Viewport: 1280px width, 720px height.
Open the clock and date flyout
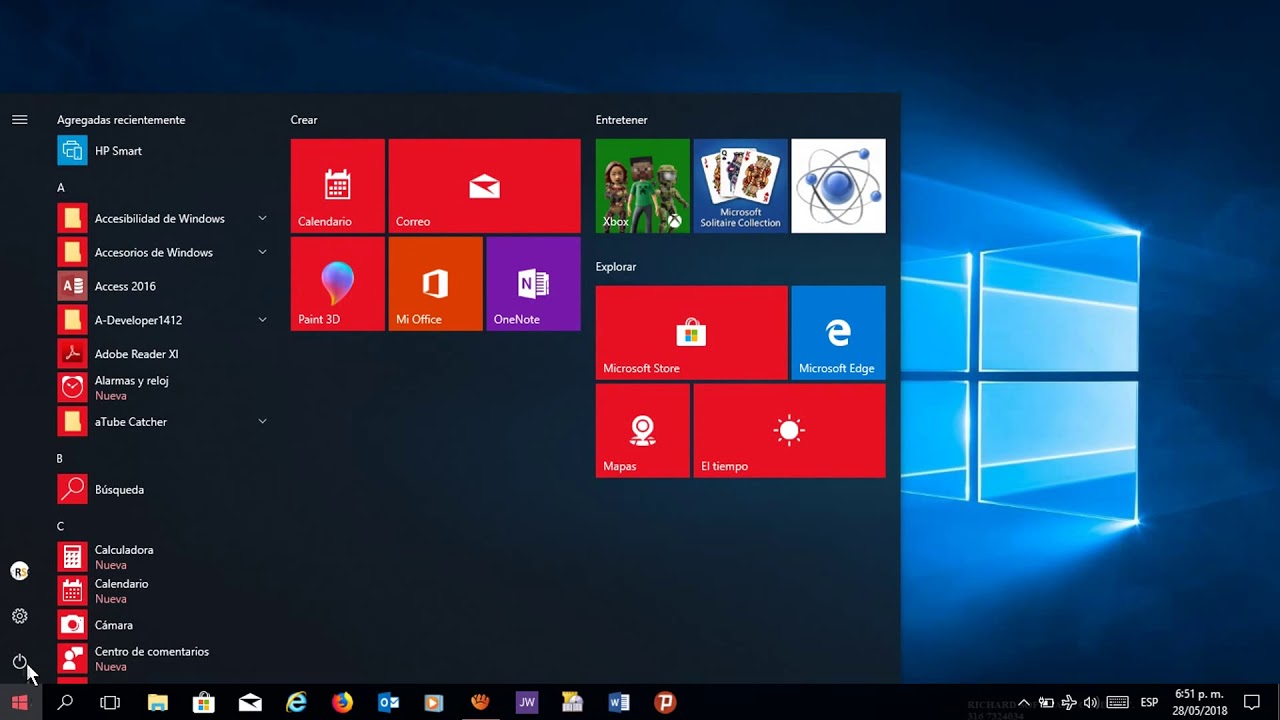pos(1200,702)
